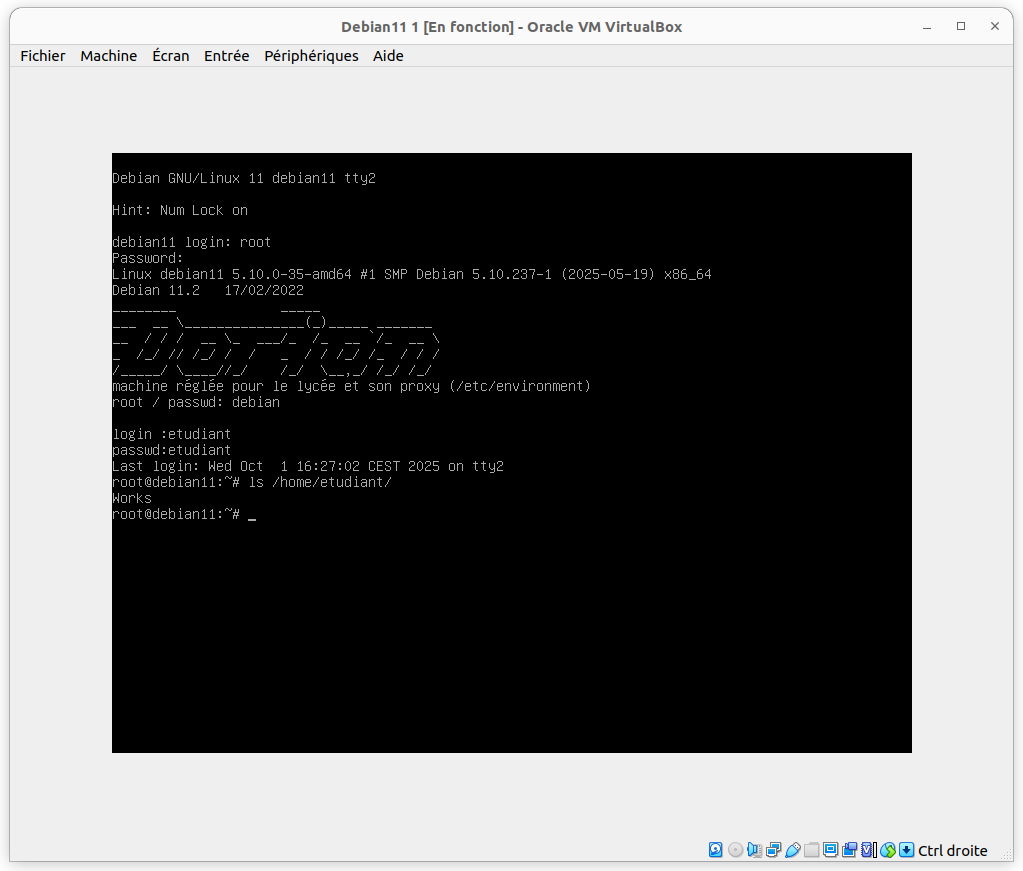Viewport: 1023px width, 871px height.
Task: Click the shared folders indicator icon
Action: [811, 850]
